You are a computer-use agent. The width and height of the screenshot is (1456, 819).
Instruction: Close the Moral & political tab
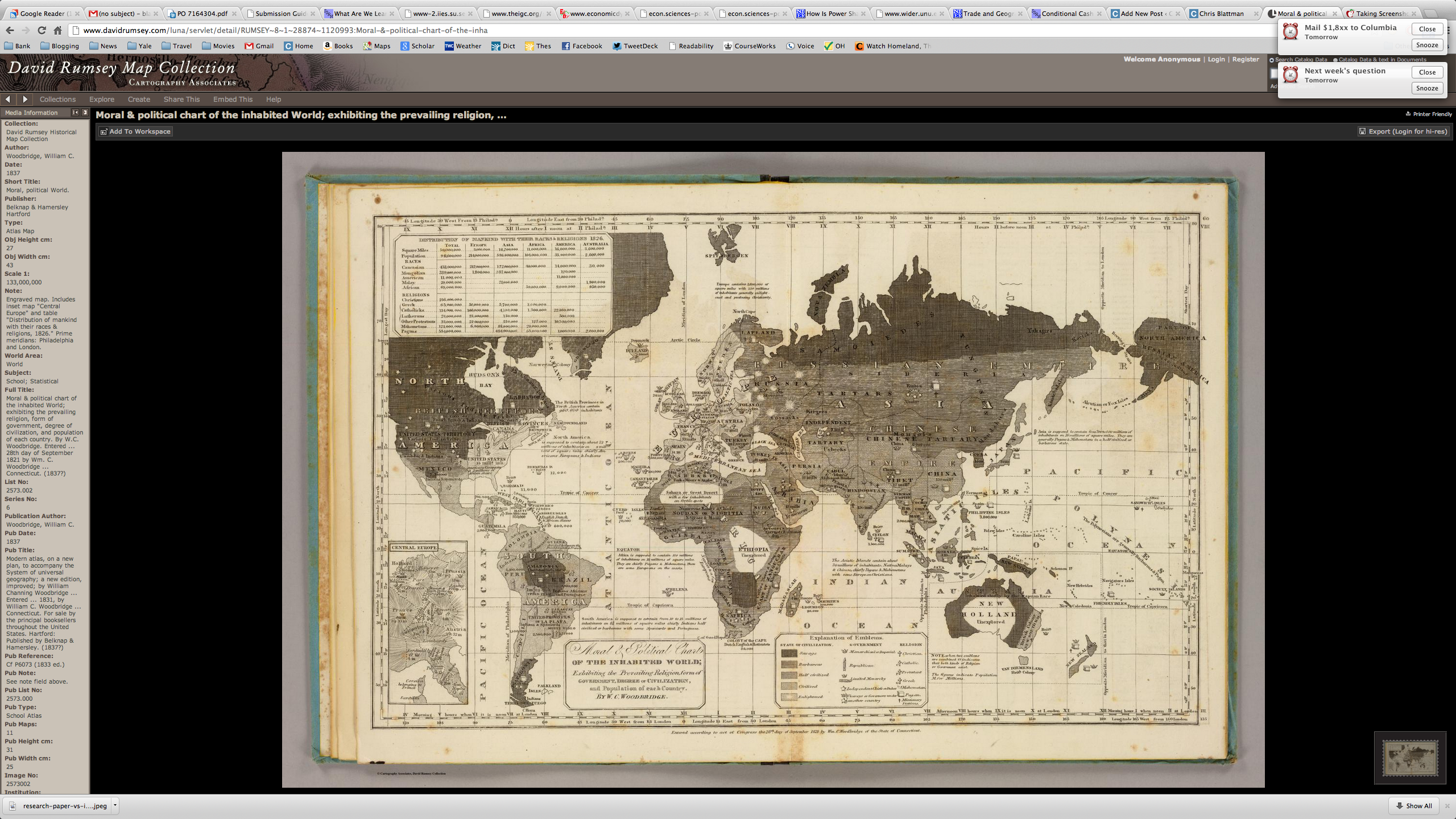pyautogui.click(x=1334, y=14)
